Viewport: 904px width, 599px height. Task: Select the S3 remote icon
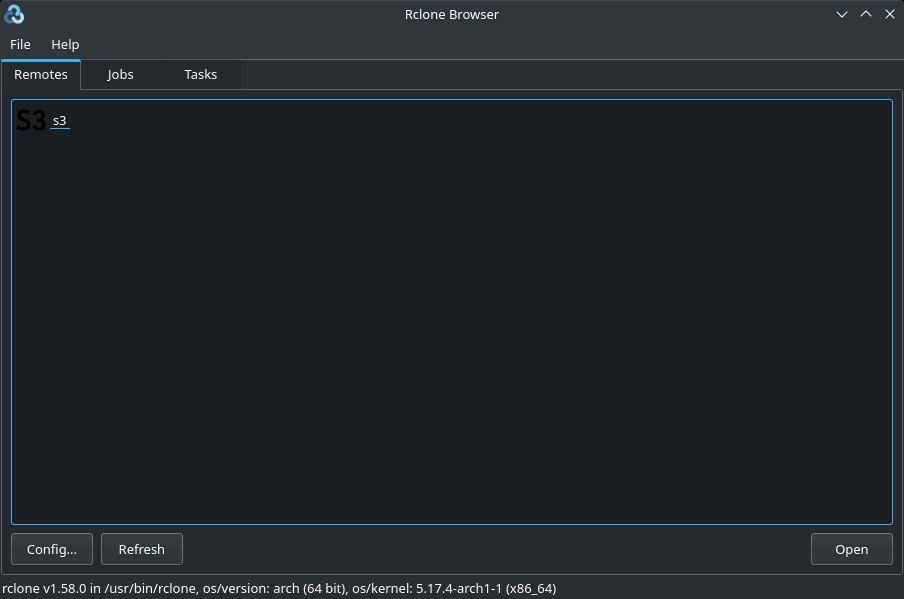click(31, 120)
